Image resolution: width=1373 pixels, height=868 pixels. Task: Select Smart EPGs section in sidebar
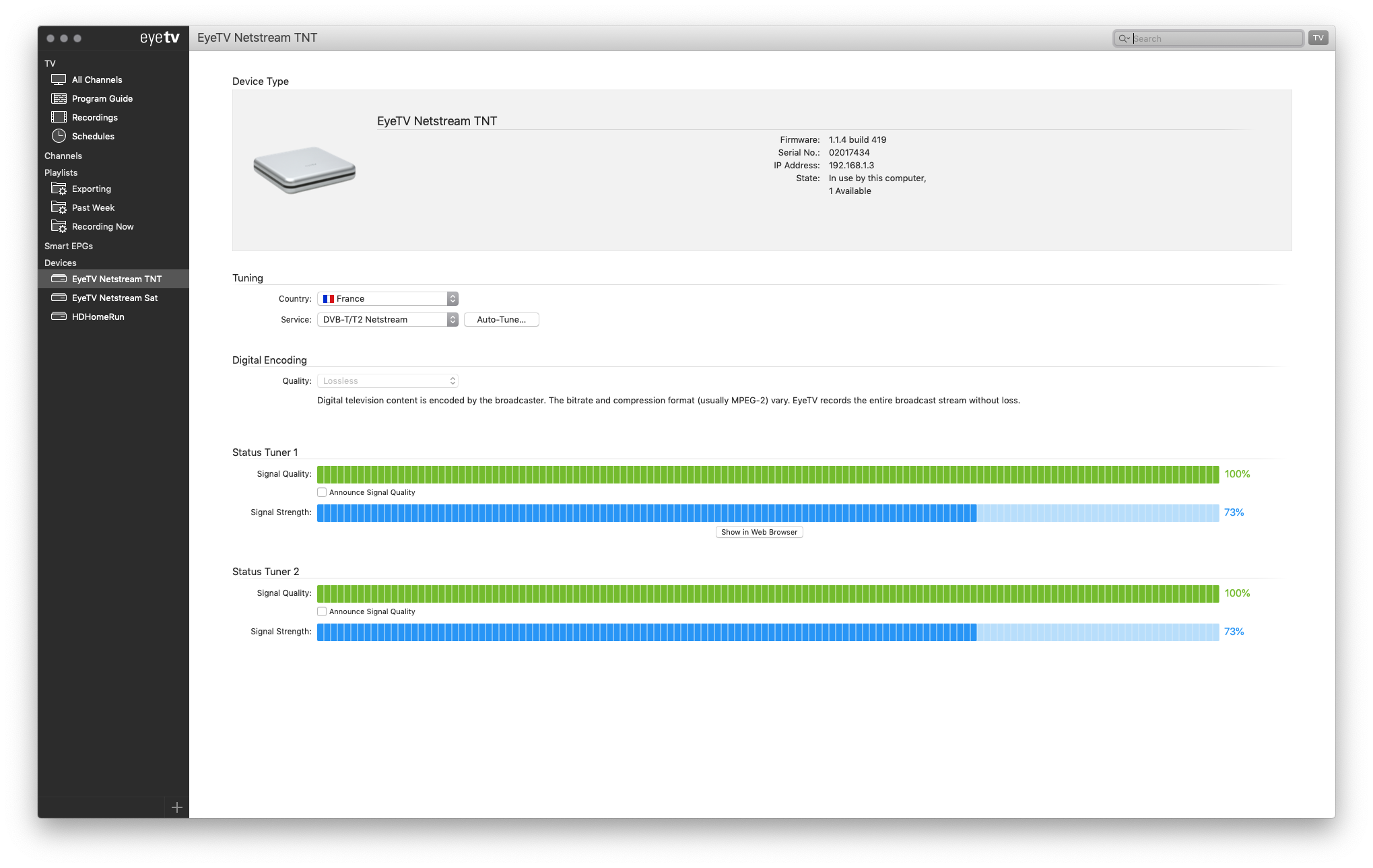[69, 246]
